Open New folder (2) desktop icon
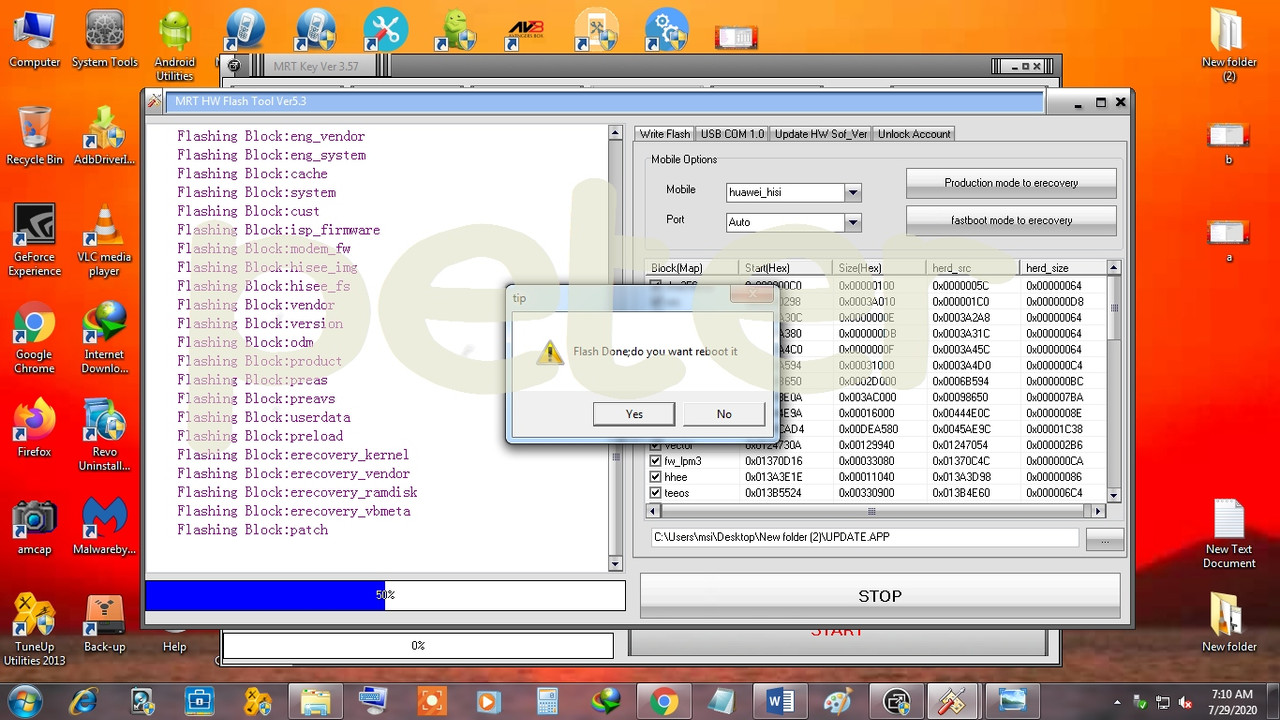Image resolution: width=1280 pixels, height=720 pixels. pyautogui.click(x=1229, y=47)
